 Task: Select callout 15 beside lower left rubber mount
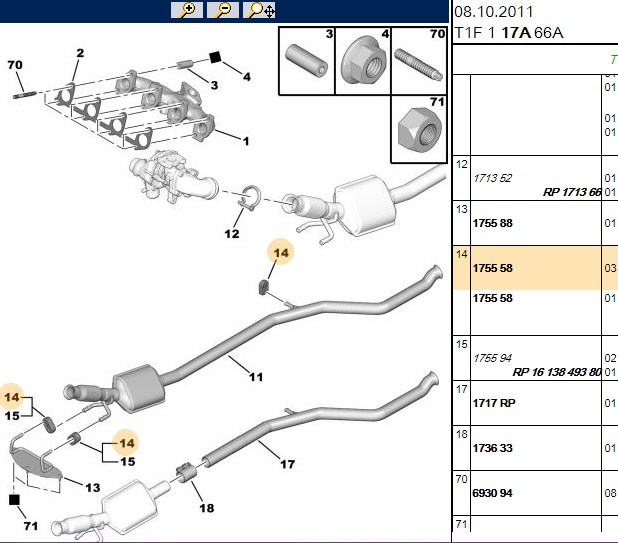tap(12, 416)
